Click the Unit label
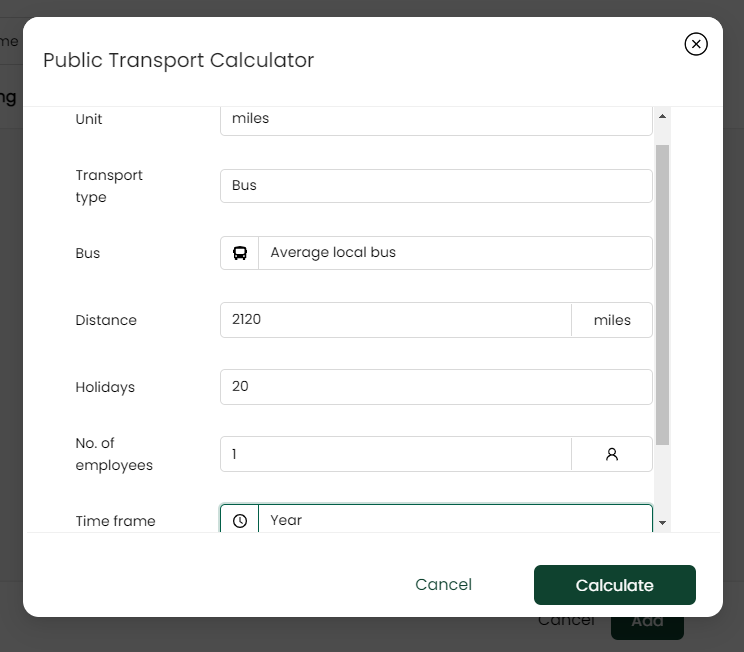The height and width of the screenshot is (652, 744). tap(89, 119)
